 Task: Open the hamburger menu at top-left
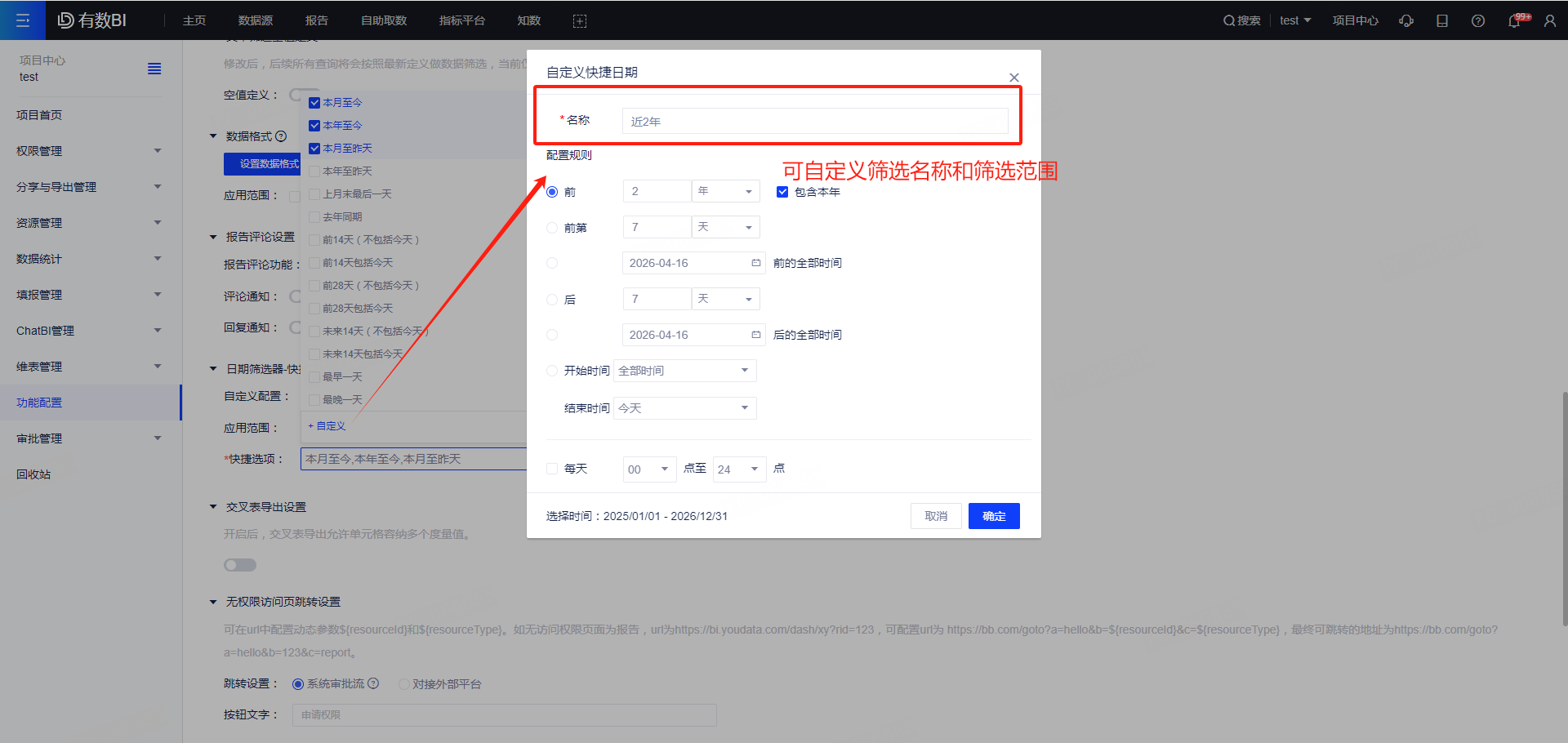[x=23, y=20]
